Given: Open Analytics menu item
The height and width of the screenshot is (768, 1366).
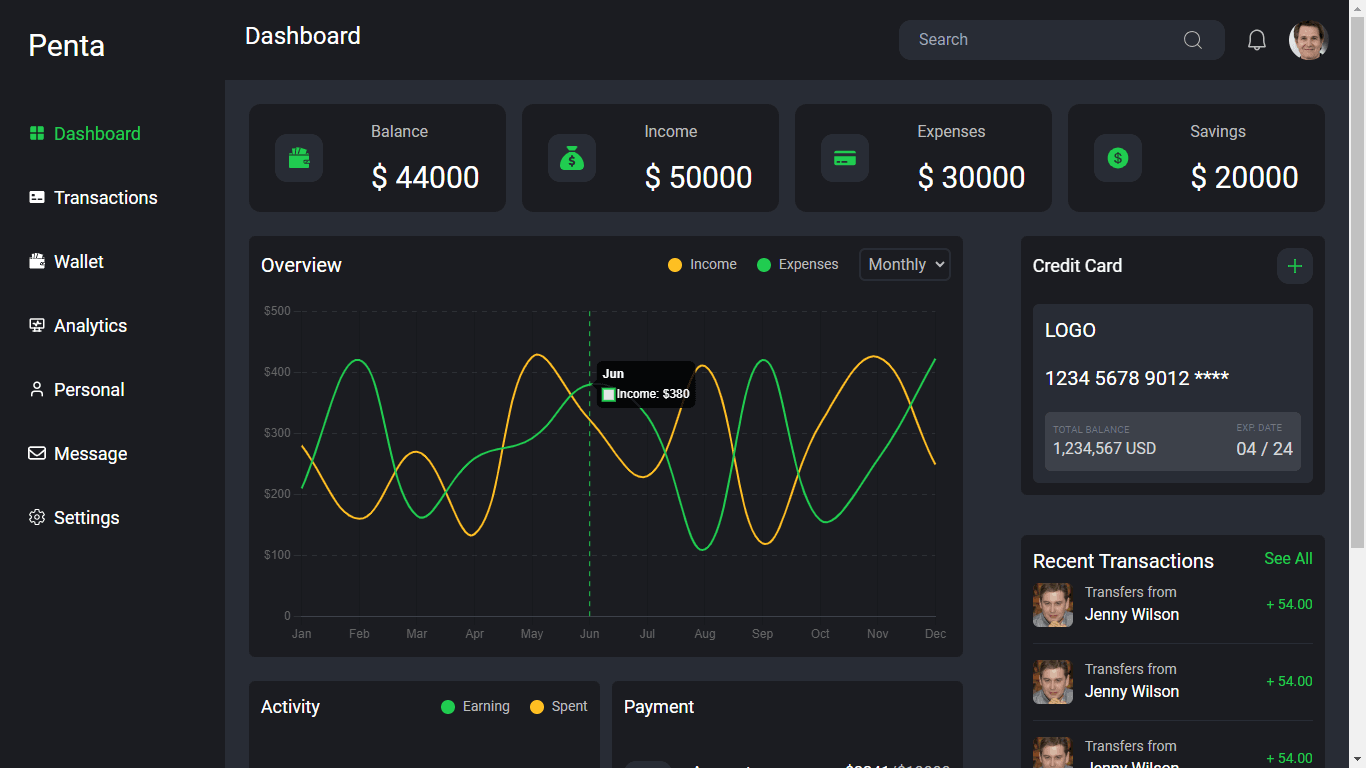Looking at the screenshot, I should [x=90, y=325].
